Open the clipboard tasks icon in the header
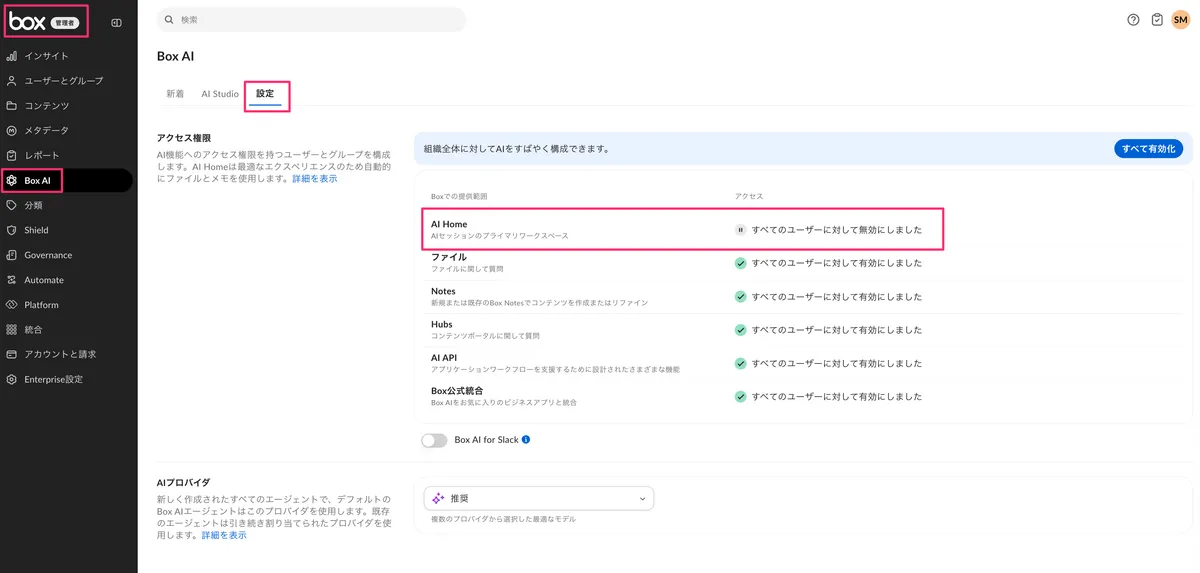The height and width of the screenshot is (573, 1200). tap(1157, 19)
